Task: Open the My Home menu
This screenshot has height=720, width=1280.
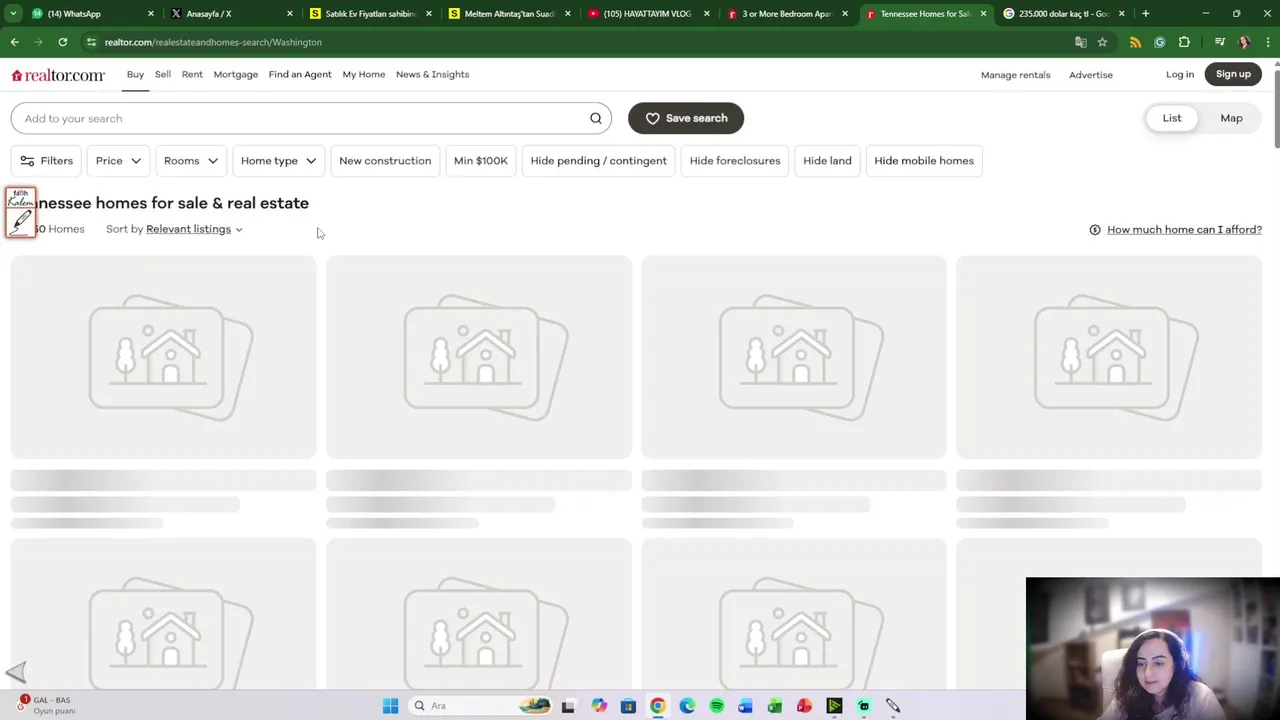Action: point(364,74)
